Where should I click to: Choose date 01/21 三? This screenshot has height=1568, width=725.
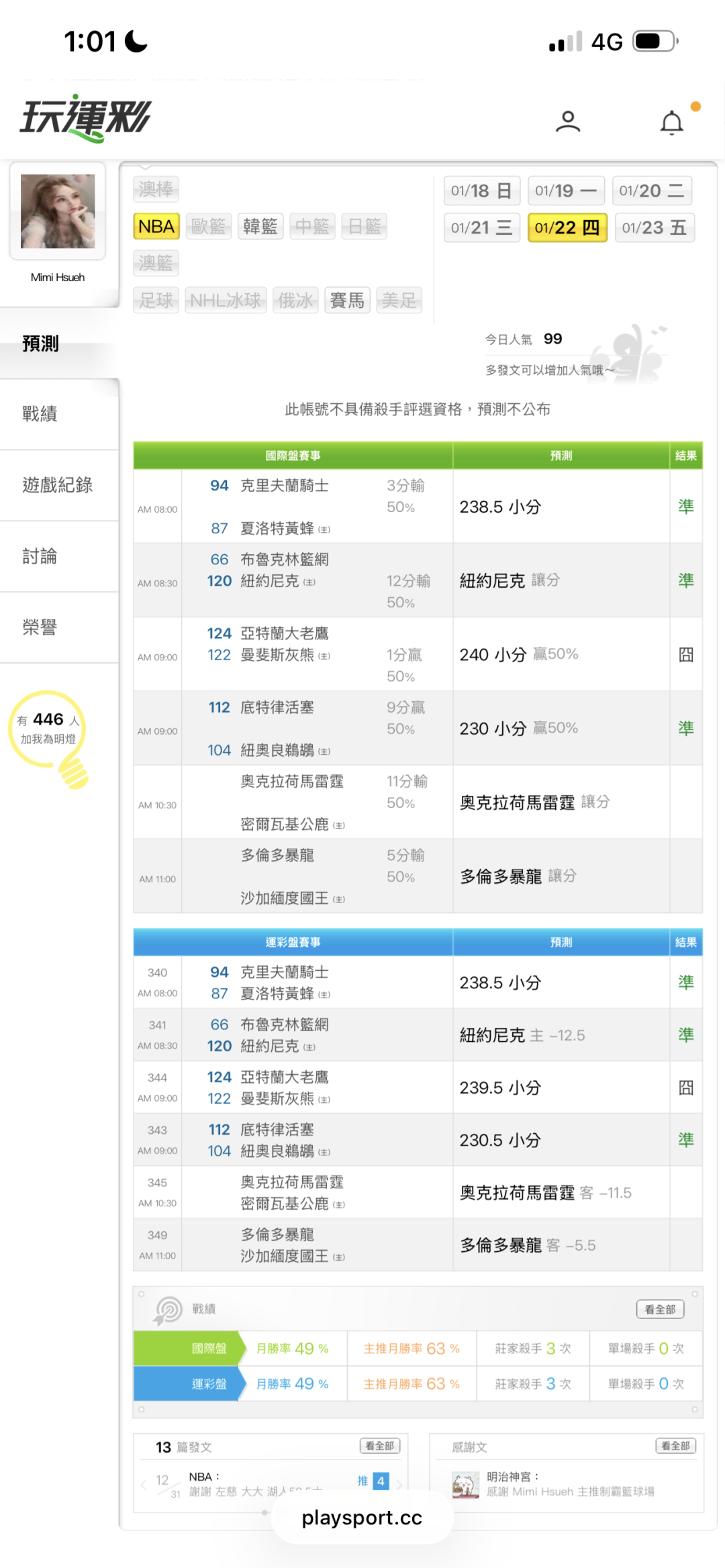click(482, 227)
